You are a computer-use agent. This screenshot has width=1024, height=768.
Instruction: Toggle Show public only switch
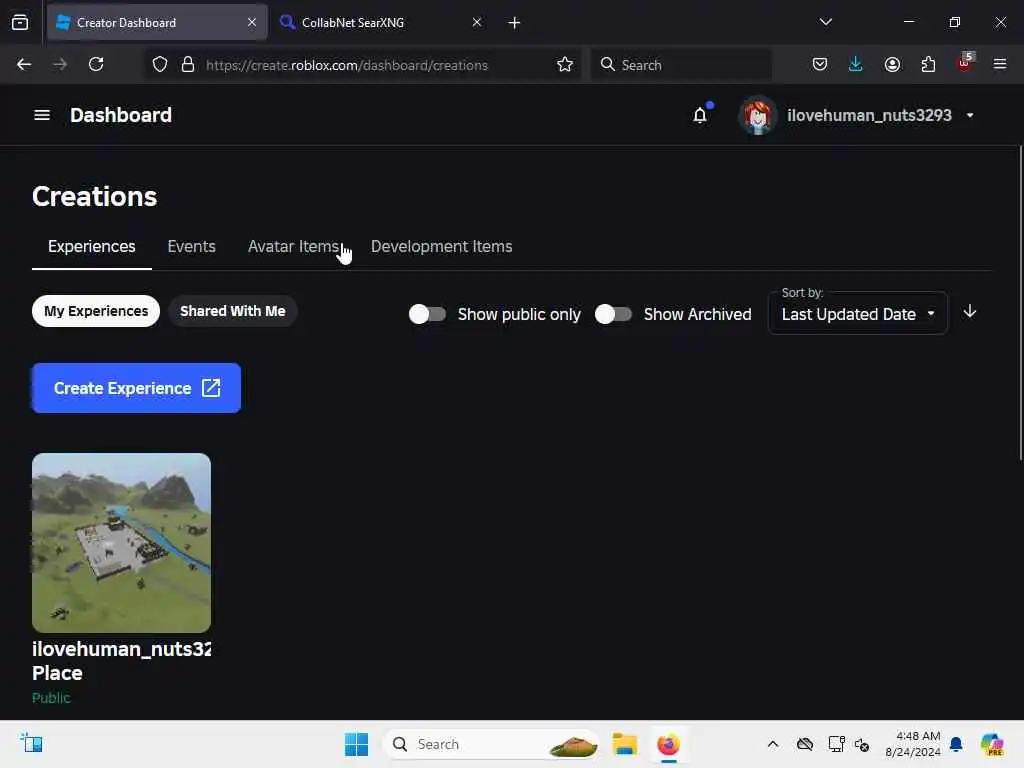click(x=427, y=314)
